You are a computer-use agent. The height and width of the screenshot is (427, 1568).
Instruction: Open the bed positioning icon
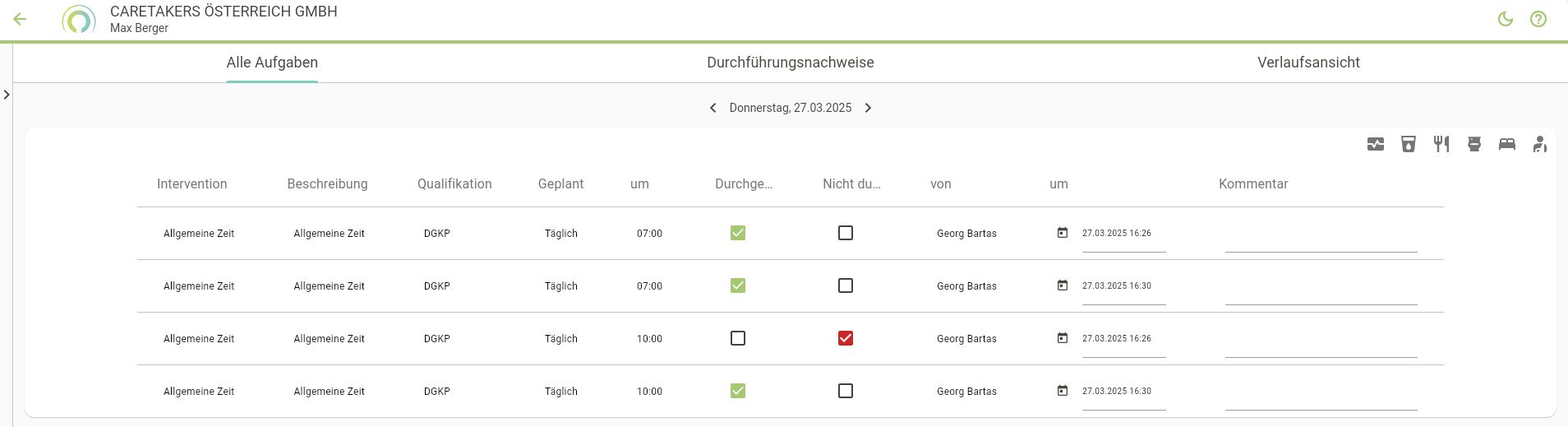[x=1506, y=145]
